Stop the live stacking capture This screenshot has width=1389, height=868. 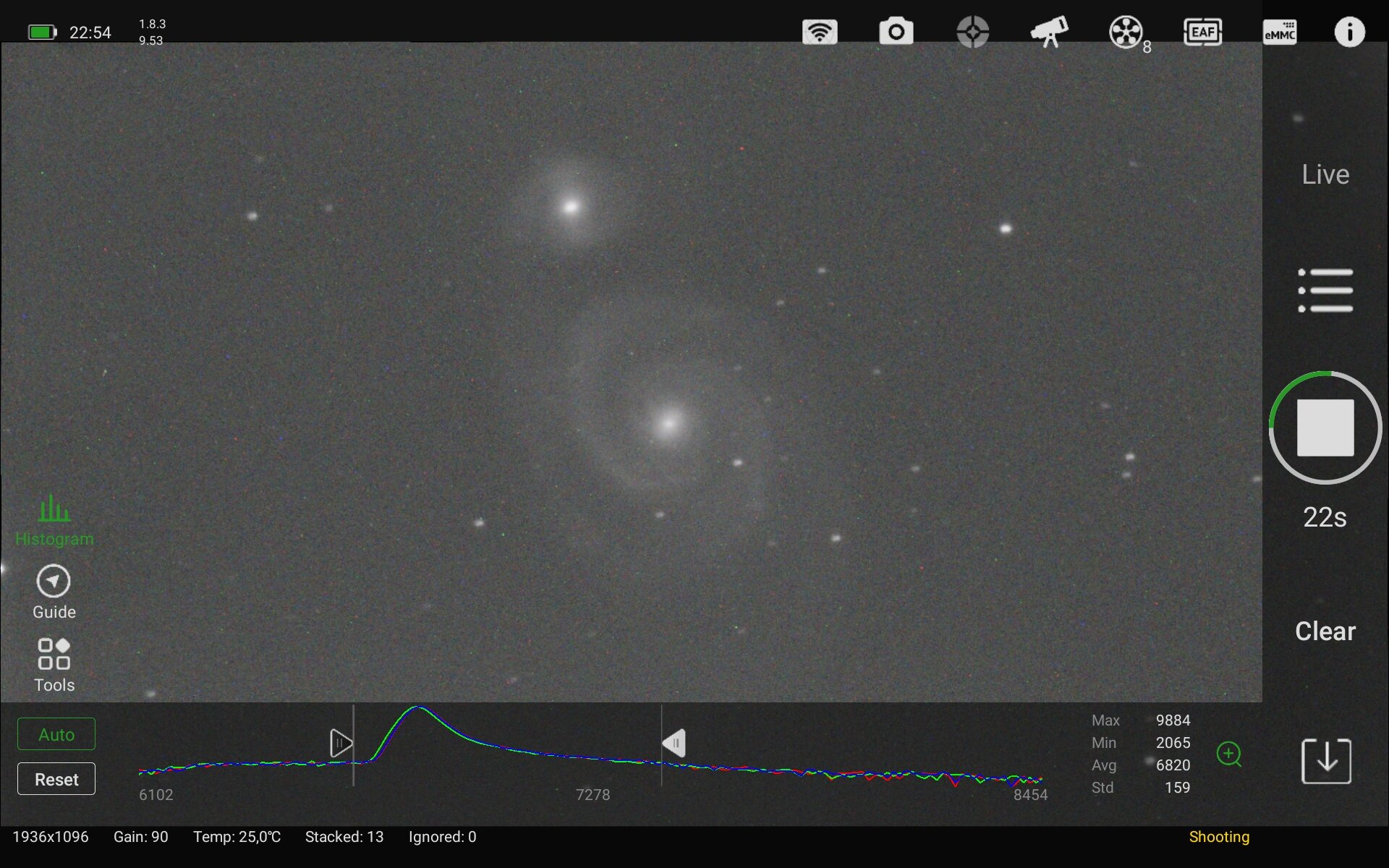point(1325,427)
